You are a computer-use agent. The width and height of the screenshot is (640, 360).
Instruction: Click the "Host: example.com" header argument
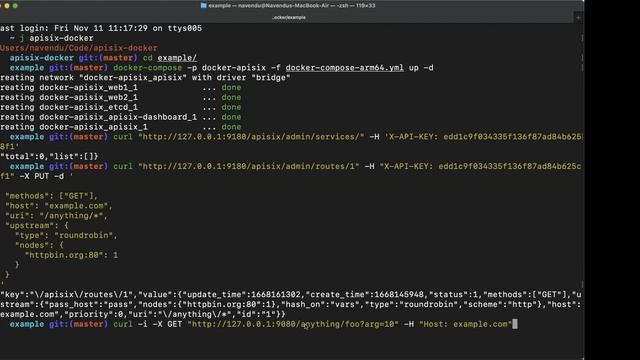click(x=465, y=324)
